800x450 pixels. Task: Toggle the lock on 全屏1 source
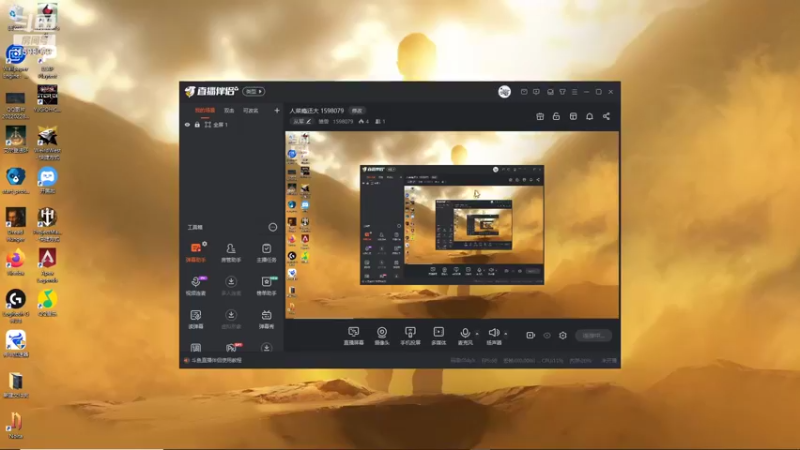tap(197, 124)
